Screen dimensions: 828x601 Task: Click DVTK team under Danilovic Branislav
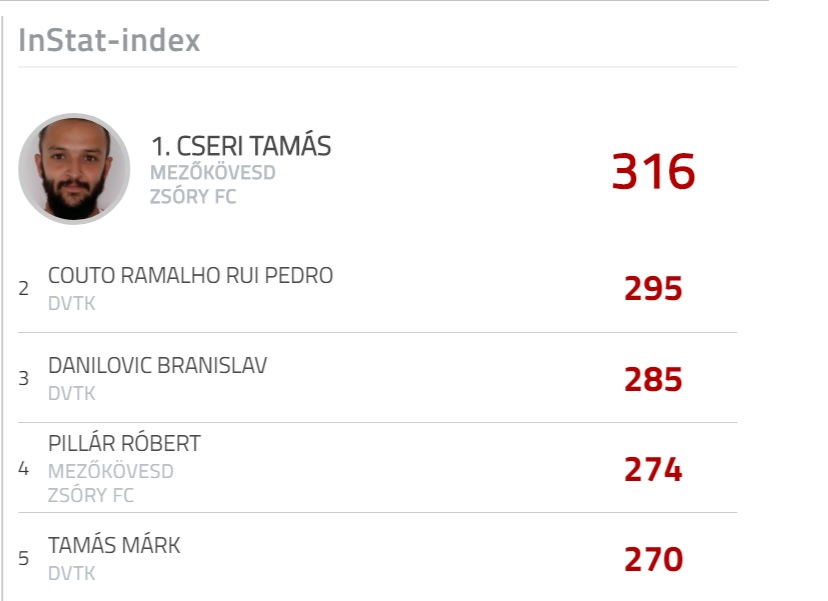72,393
